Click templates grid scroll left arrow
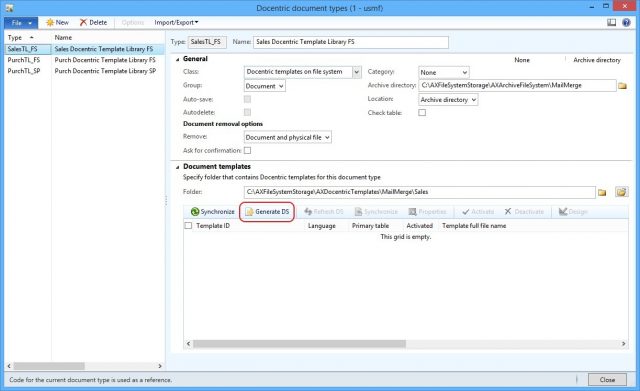 point(188,344)
